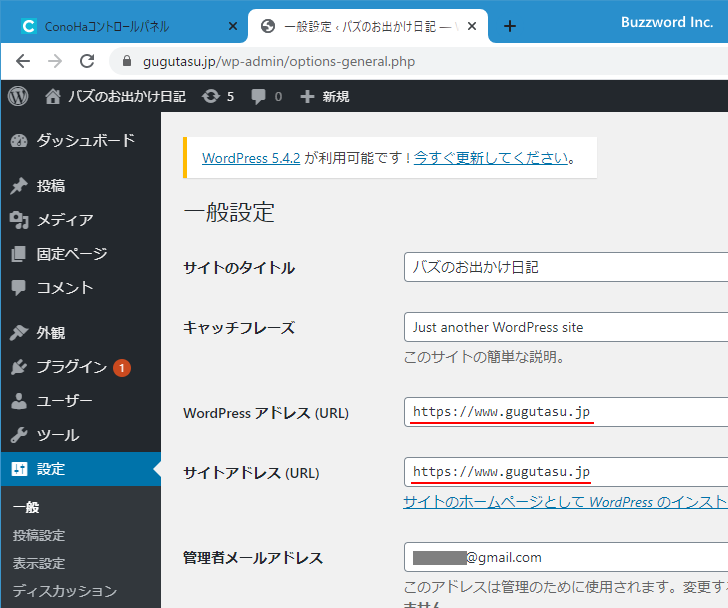Open ツール menu item
The image size is (728, 608).
pyautogui.click(x=58, y=435)
